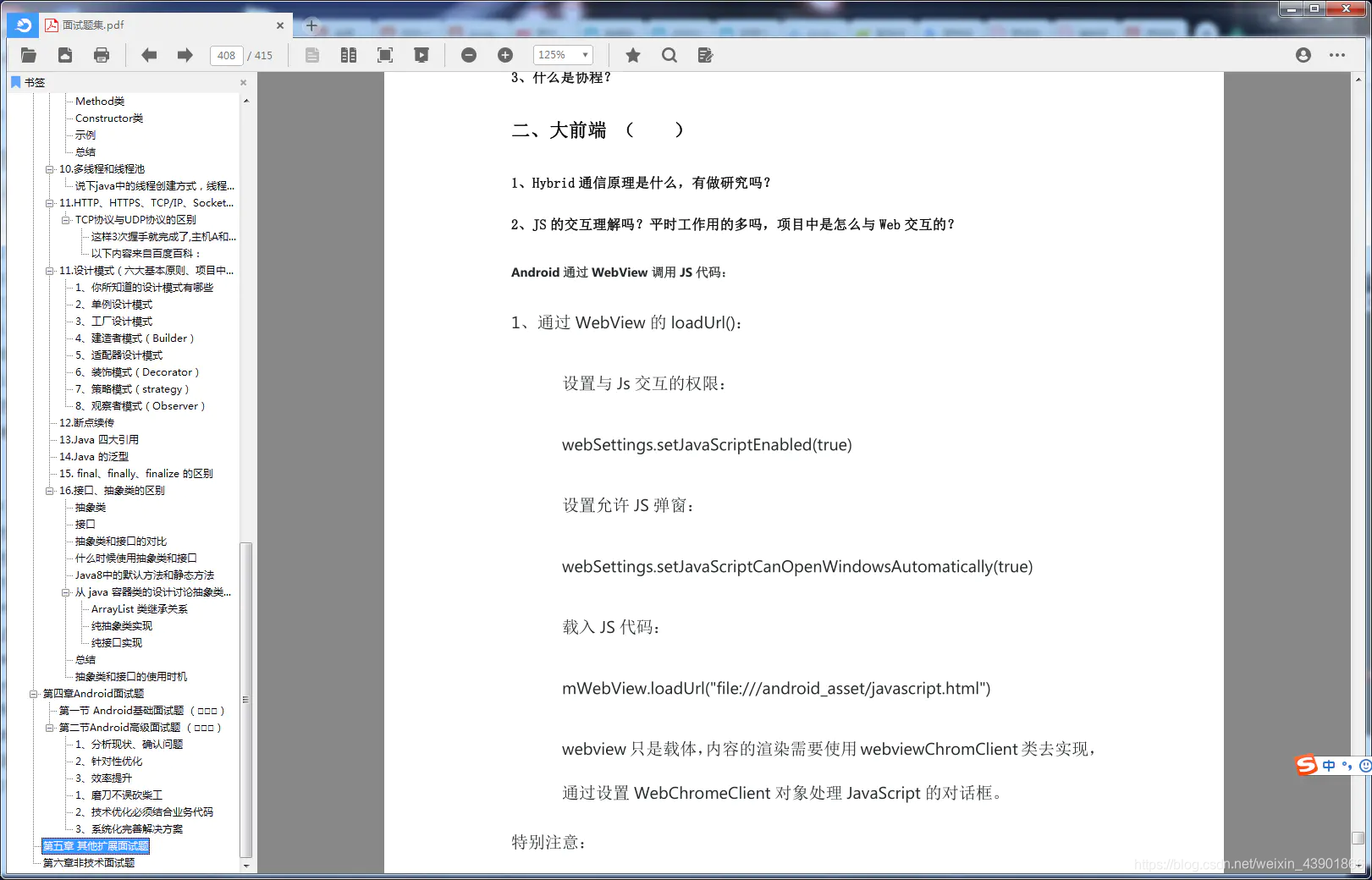Open a new tab with the plus button

[x=311, y=25]
